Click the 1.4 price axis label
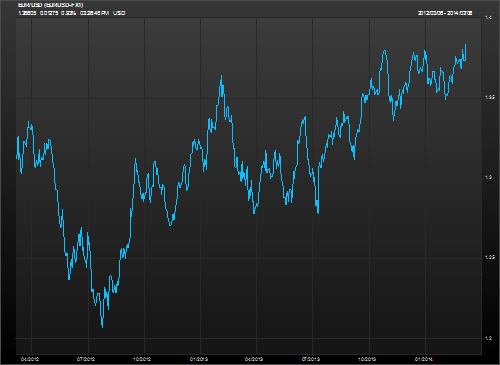The image size is (500, 365). [489, 17]
